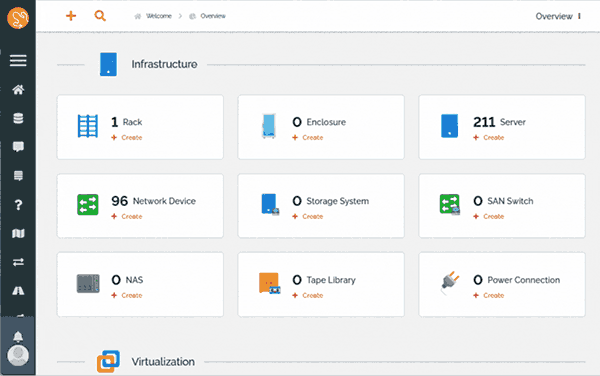Image resolution: width=600 pixels, height=376 pixels.
Task: Click the orange iTop logo
Action: pos(18,18)
